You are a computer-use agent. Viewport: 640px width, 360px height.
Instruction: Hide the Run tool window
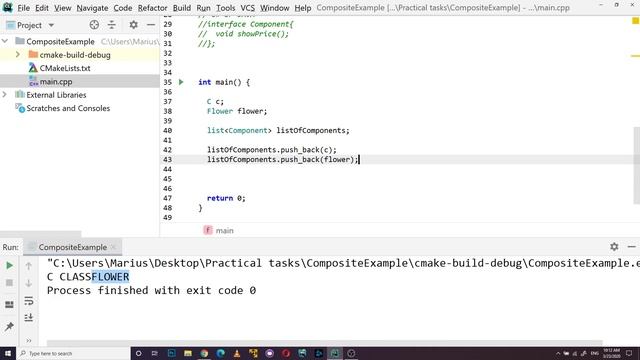tap(631, 247)
